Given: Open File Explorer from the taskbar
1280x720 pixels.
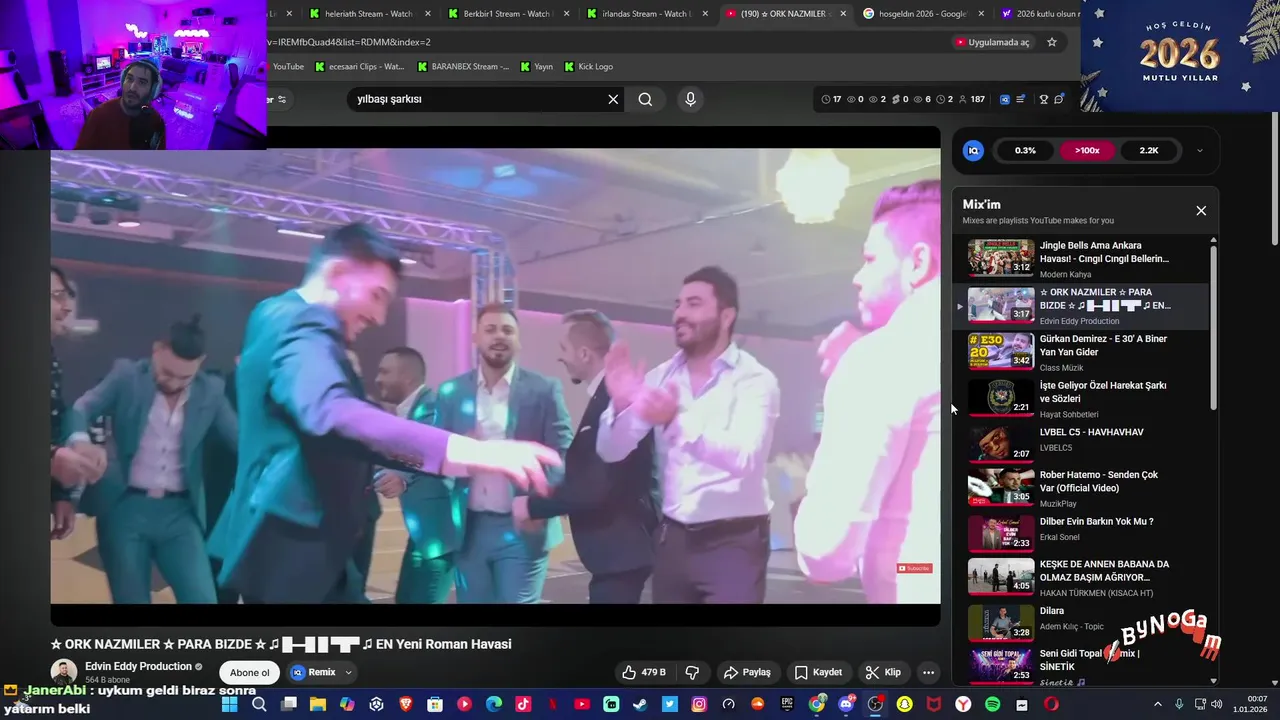Looking at the screenshot, I should pyautogui.click(x=318, y=704).
